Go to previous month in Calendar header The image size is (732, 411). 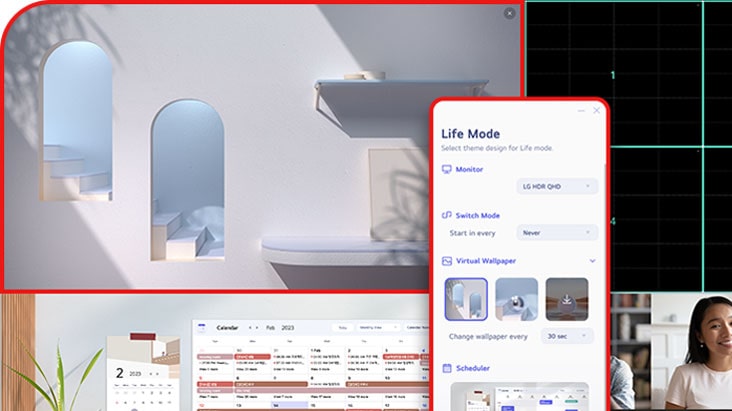(x=250, y=327)
